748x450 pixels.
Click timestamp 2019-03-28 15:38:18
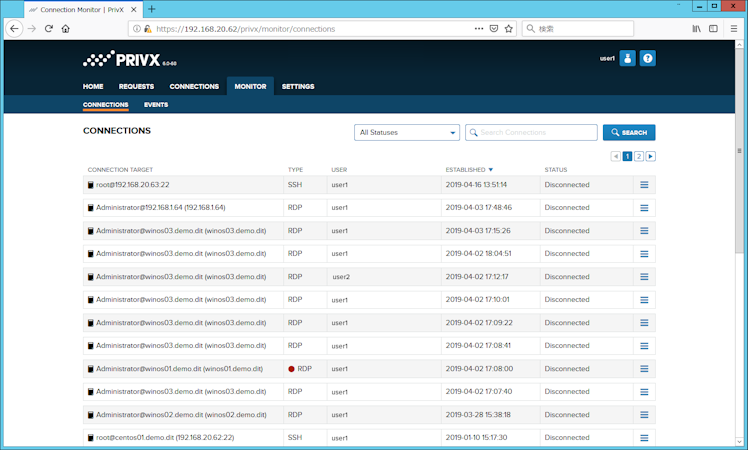click(478, 415)
